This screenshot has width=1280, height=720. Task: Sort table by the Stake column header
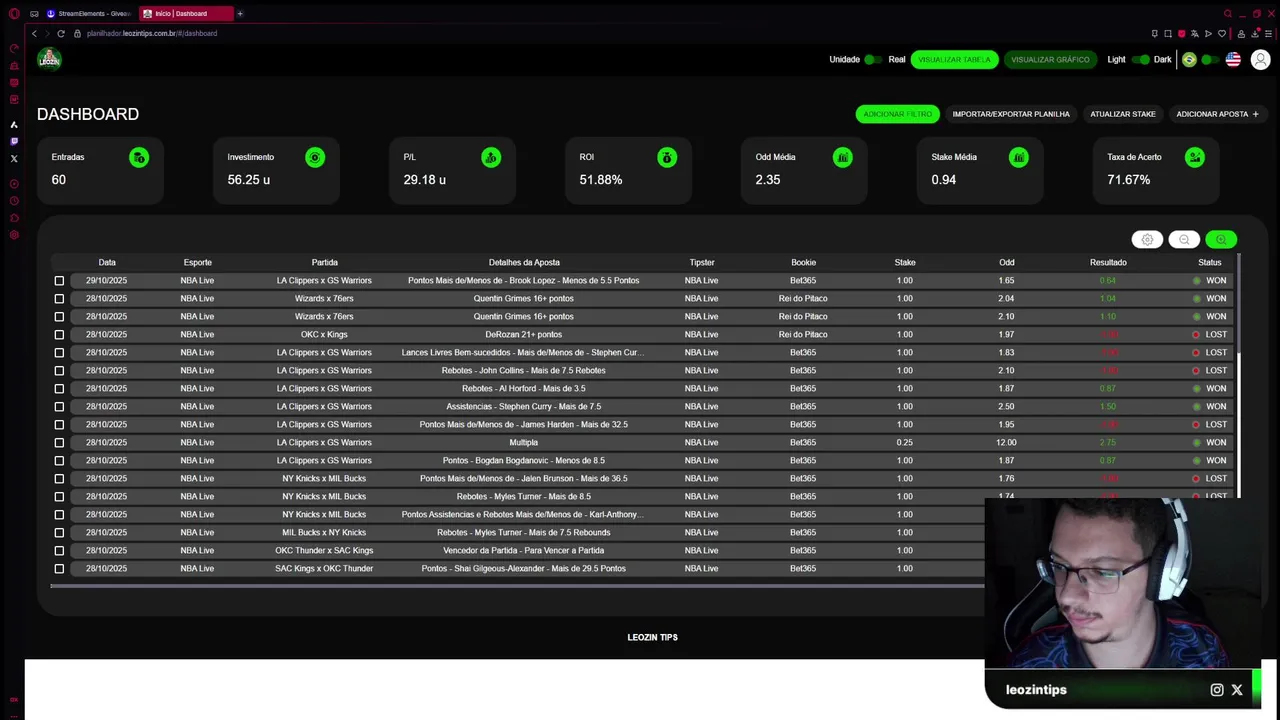[905, 262]
